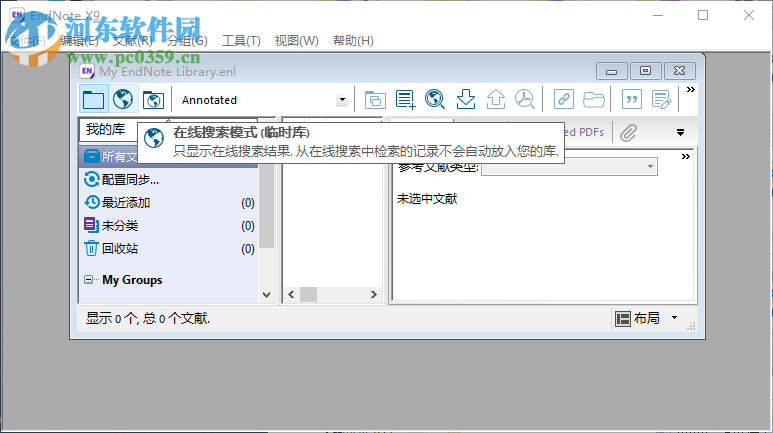
Task: Click the 未选中文献 text
Action: [x=427, y=199]
